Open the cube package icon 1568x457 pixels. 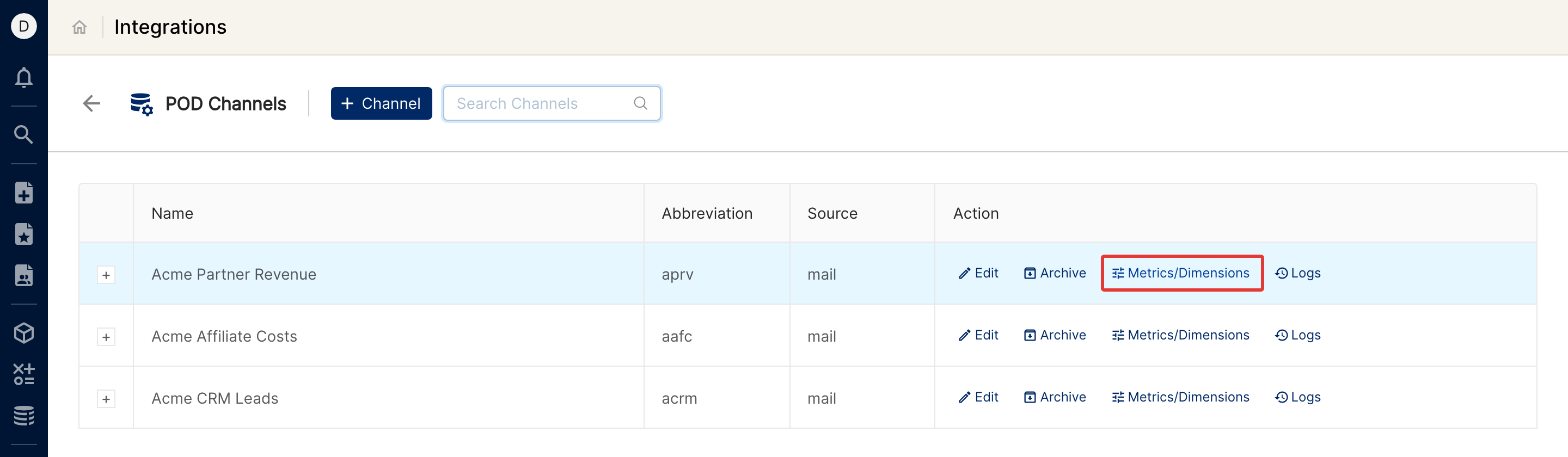(24, 333)
